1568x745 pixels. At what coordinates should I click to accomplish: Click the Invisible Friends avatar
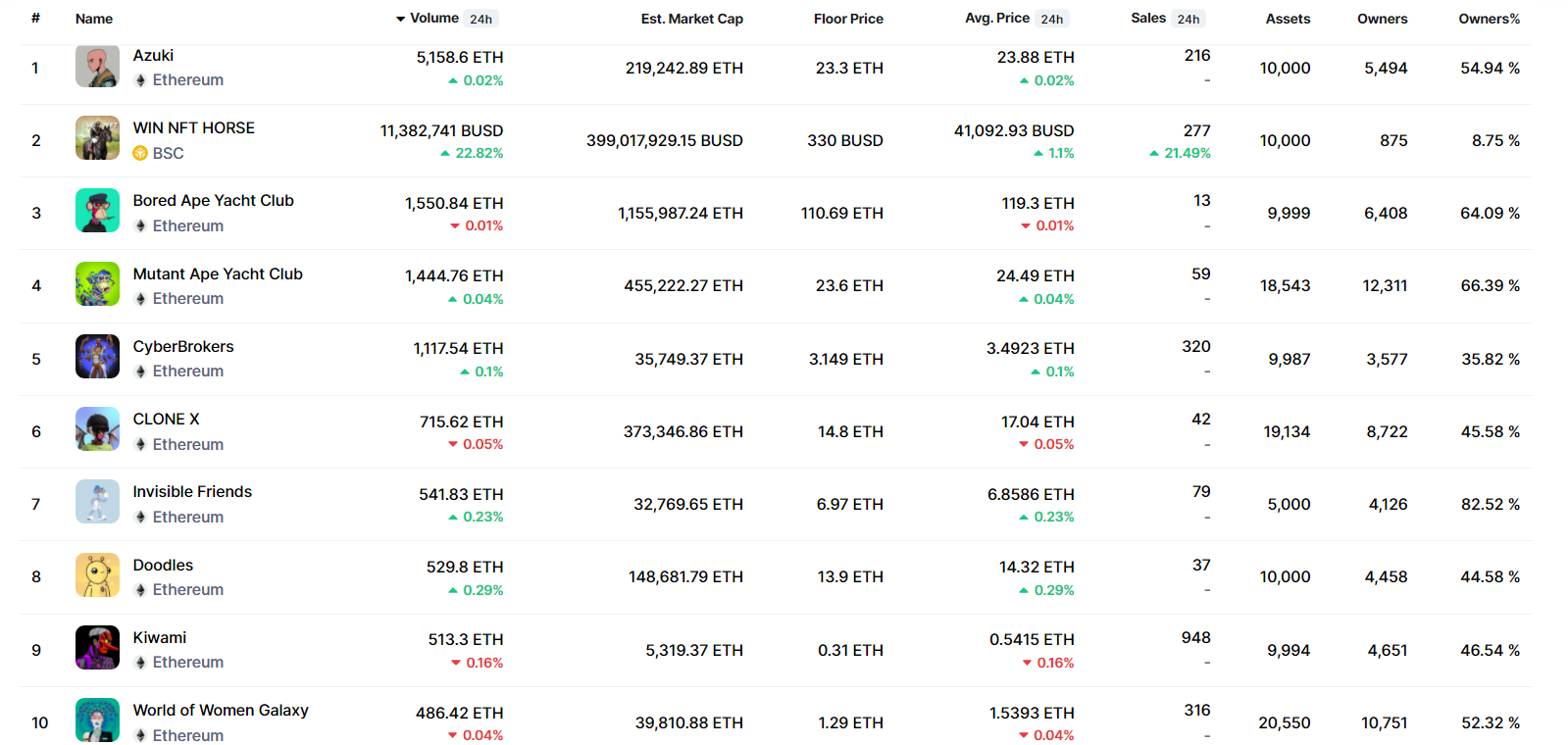pyautogui.click(x=97, y=502)
